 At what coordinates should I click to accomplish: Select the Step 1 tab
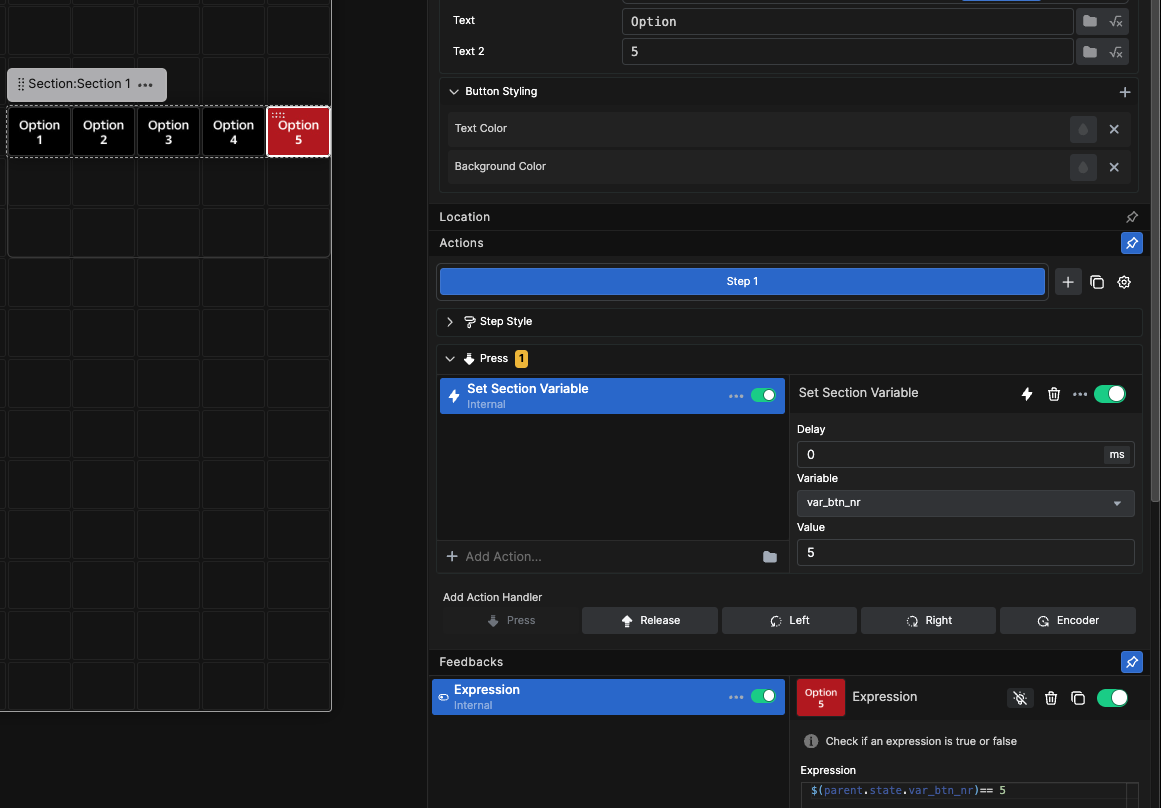point(742,281)
